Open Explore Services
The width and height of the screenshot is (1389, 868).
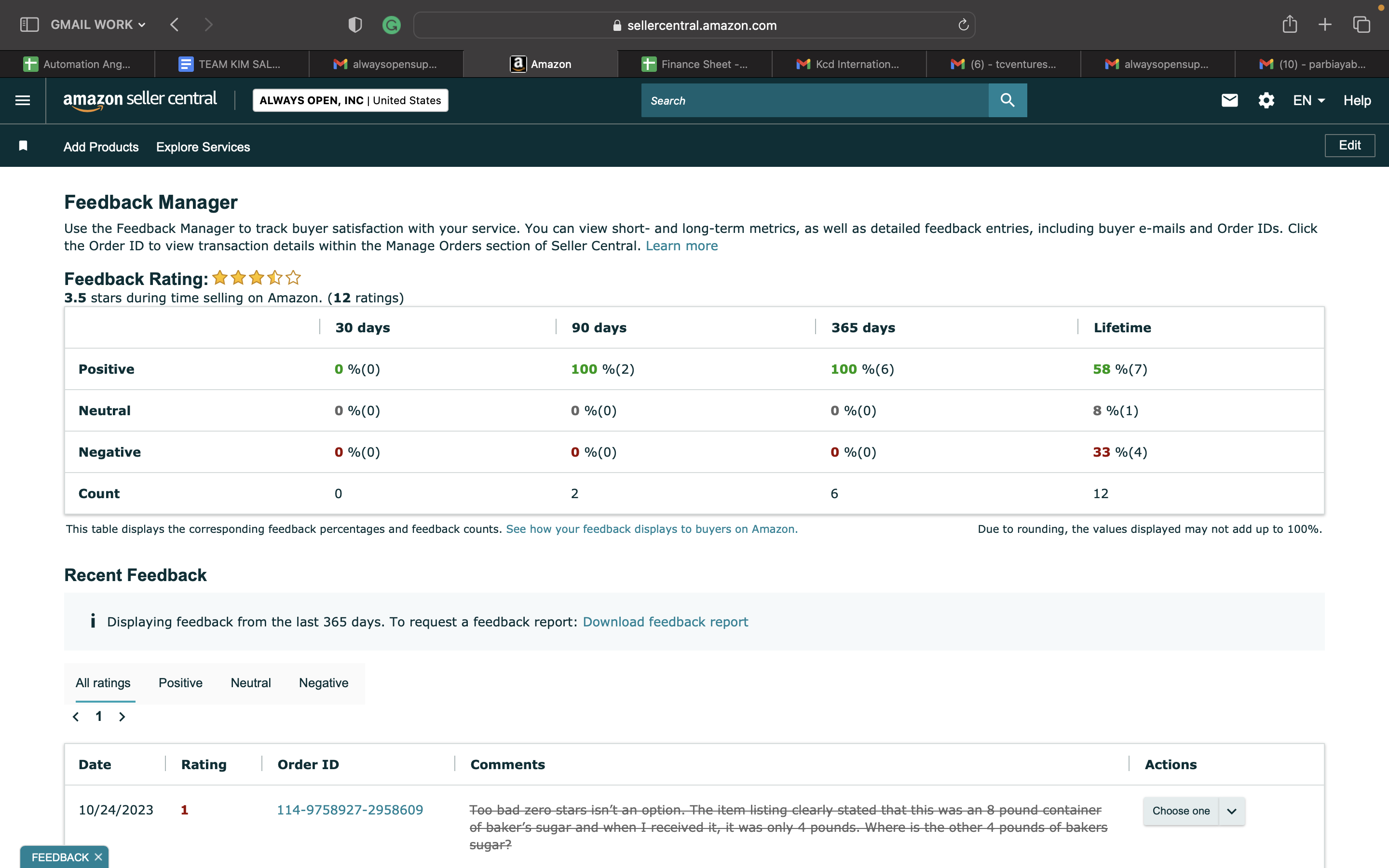point(203,147)
